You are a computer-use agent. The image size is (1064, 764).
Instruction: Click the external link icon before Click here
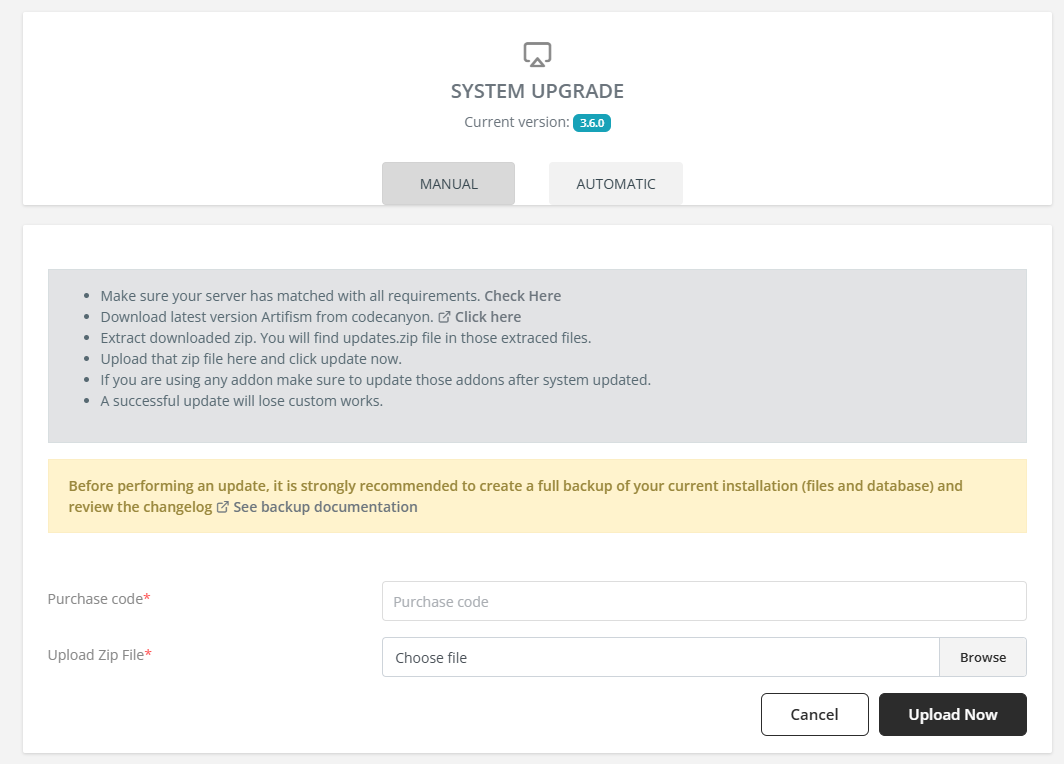tap(444, 317)
